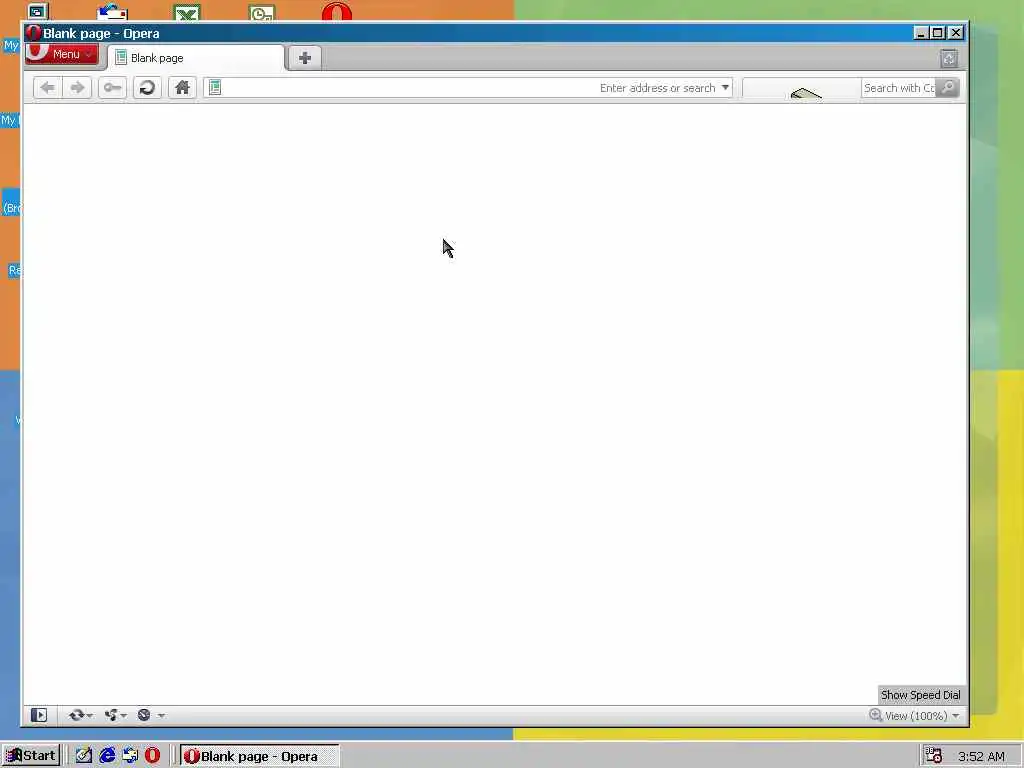Open the Windows Start menu
Viewport: 1024px width, 768px height.
pyautogui.click(x=31, y=756)
